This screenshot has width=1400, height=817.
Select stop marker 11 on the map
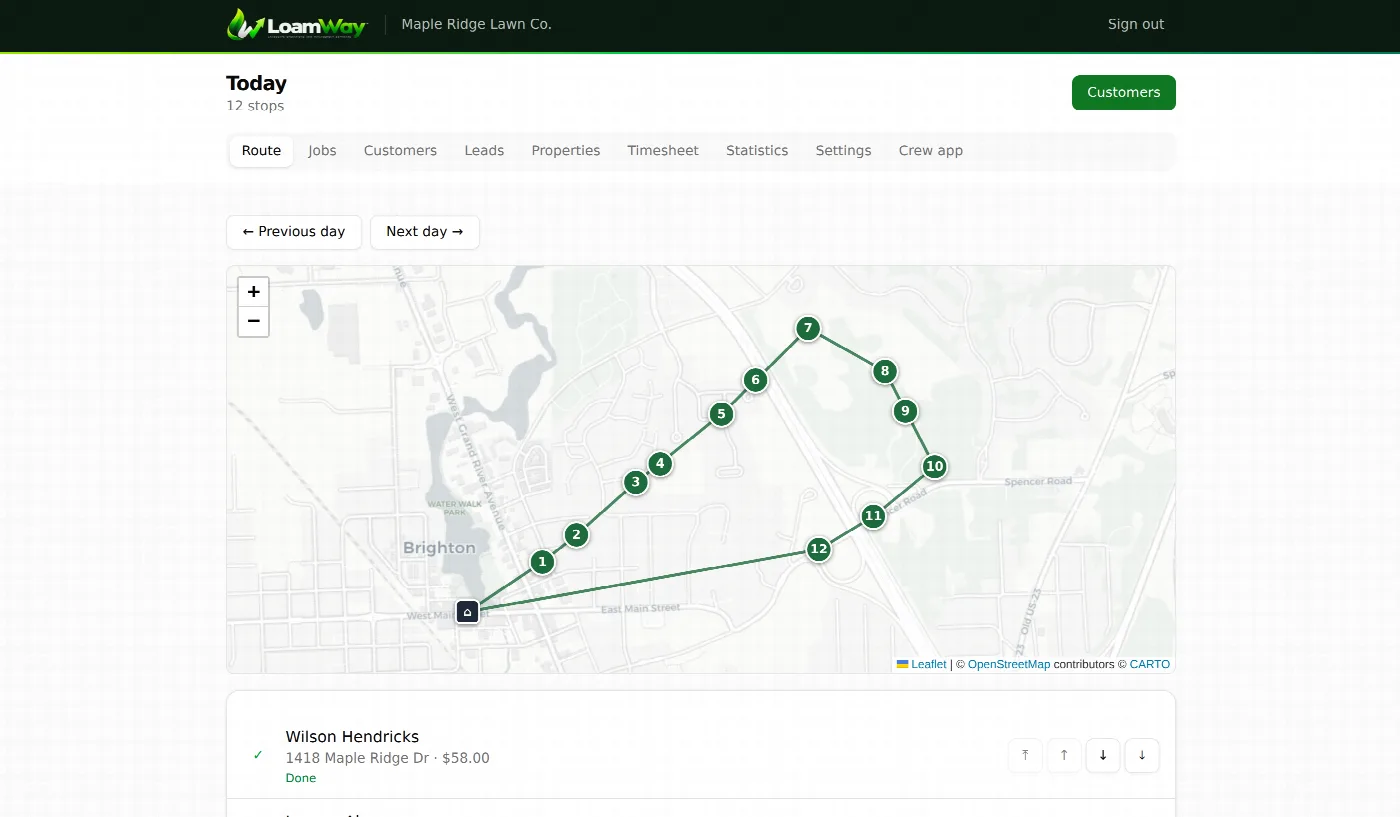coord(873,517)
